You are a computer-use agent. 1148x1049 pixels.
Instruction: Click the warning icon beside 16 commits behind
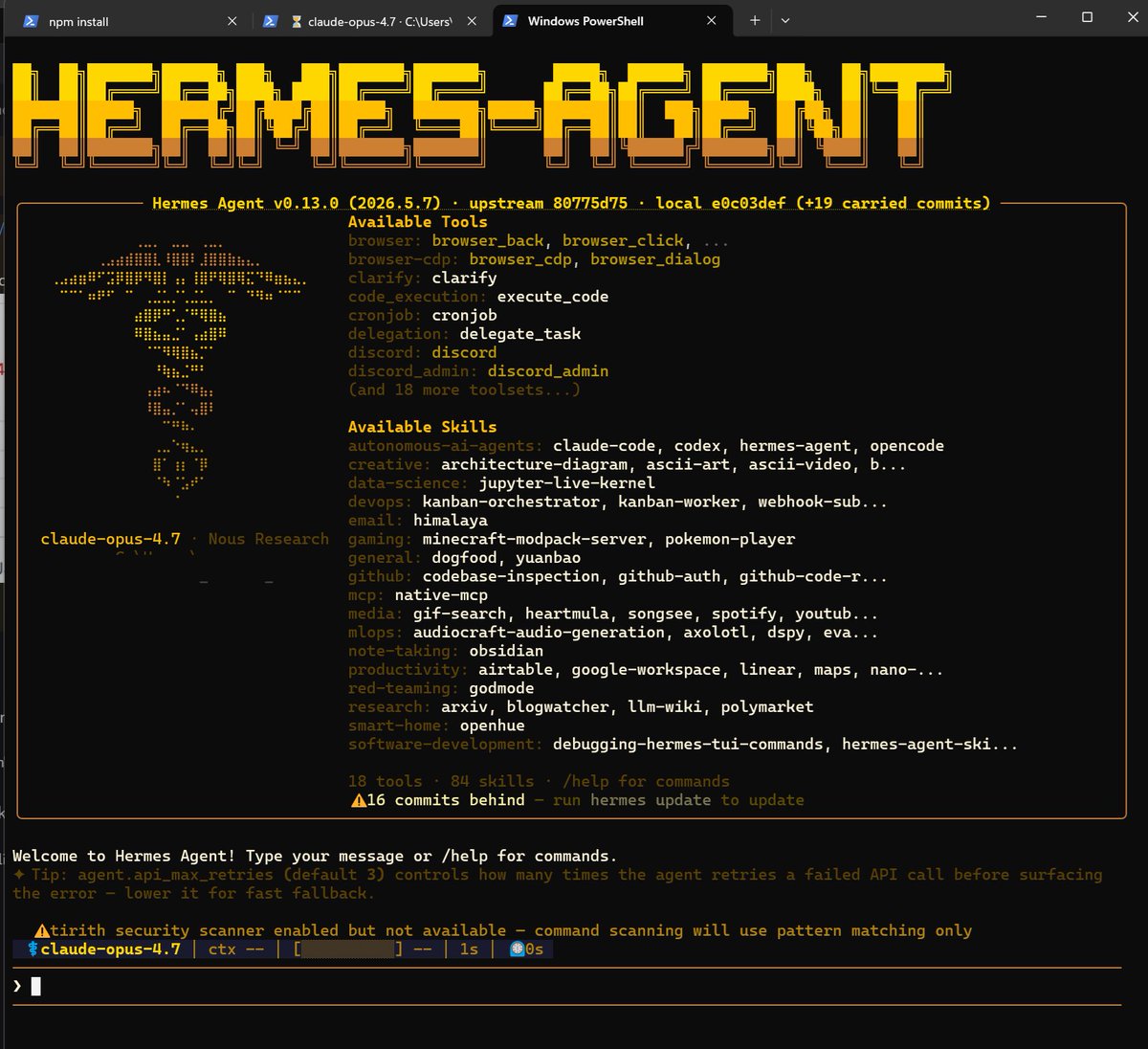(359, 800)
